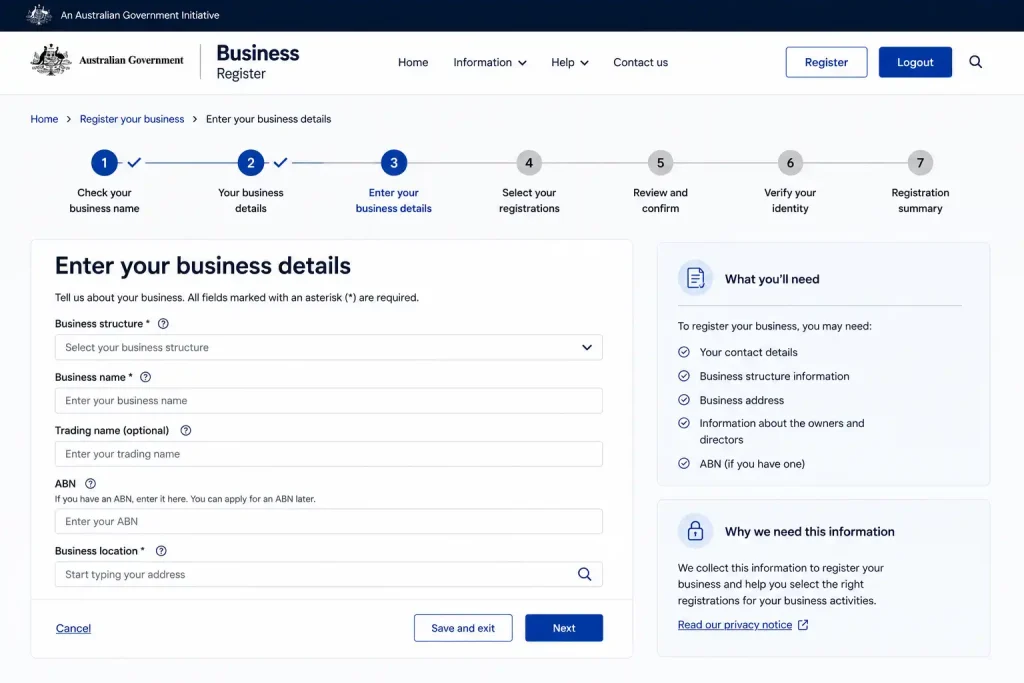The height and width of the screenshot is (683, 1024).
Task: Click 'Verify your identity' step label
Action: [790, 200]
